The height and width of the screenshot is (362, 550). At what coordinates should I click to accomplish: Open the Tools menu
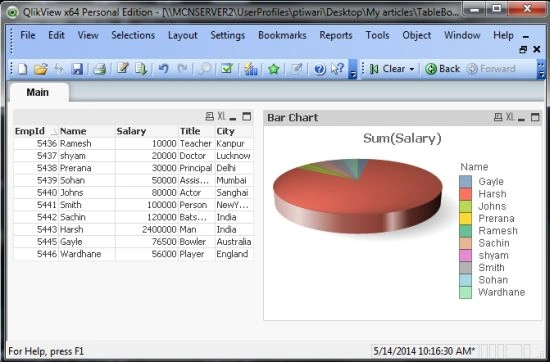[377, 35]
